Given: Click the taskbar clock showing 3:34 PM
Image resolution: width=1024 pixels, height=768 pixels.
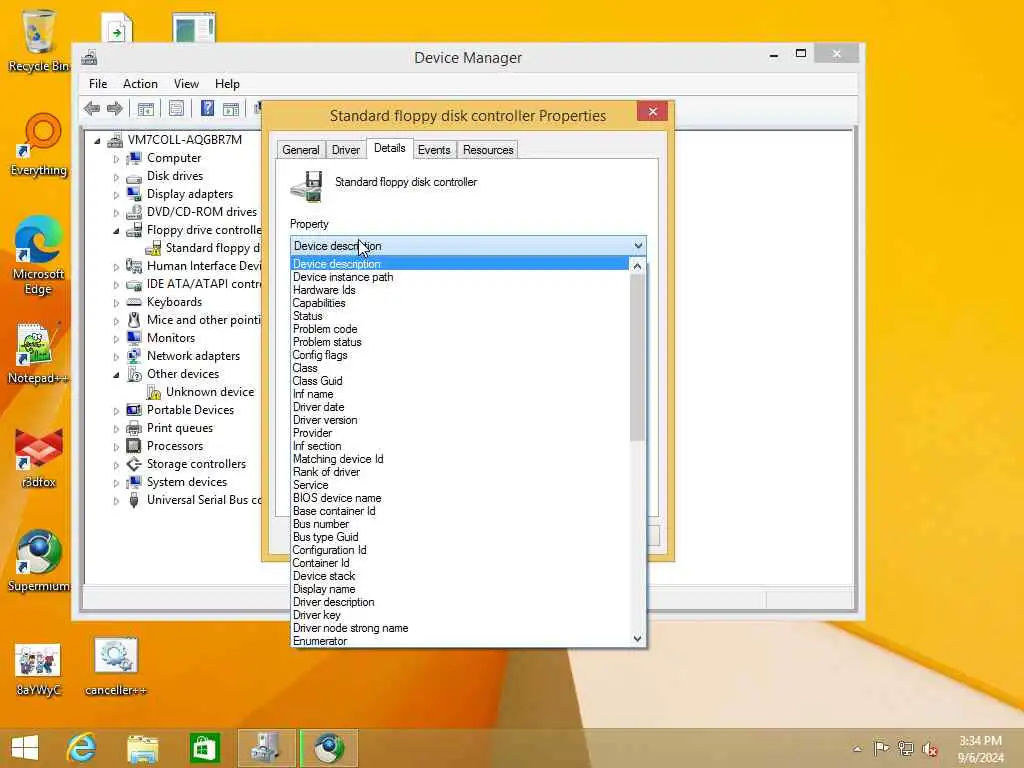Looking at the screenshot, I should pyautogui.click(x=980, y=749).
